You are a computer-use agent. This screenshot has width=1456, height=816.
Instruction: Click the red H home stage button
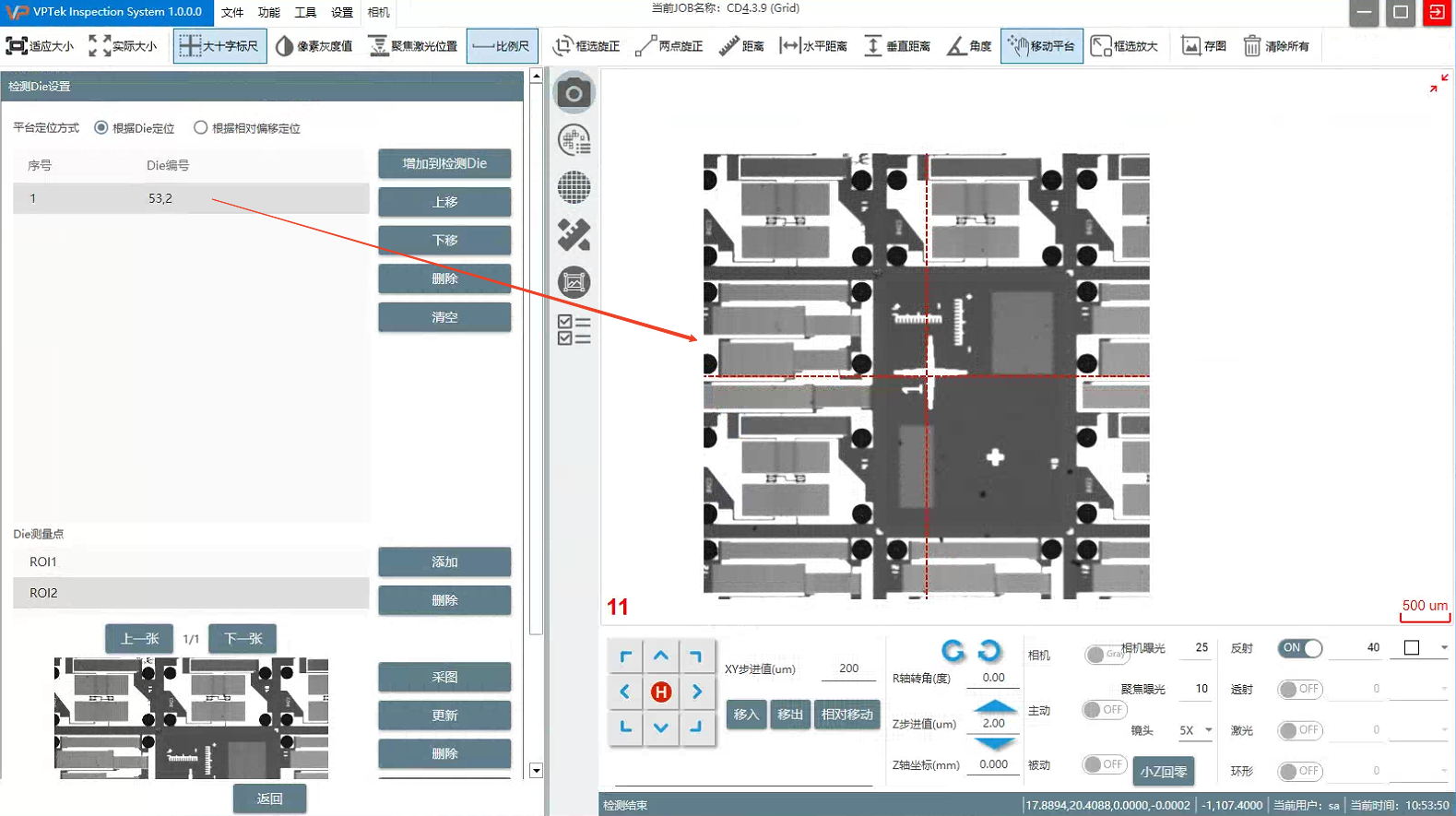point(660,692)
